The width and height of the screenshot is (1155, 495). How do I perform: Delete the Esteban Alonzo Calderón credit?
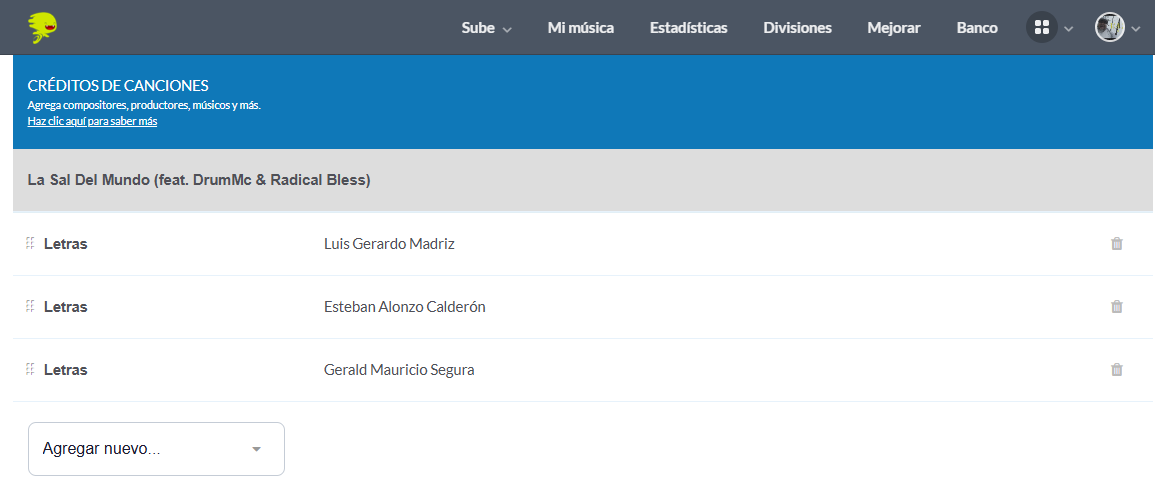pos(1117,306)
